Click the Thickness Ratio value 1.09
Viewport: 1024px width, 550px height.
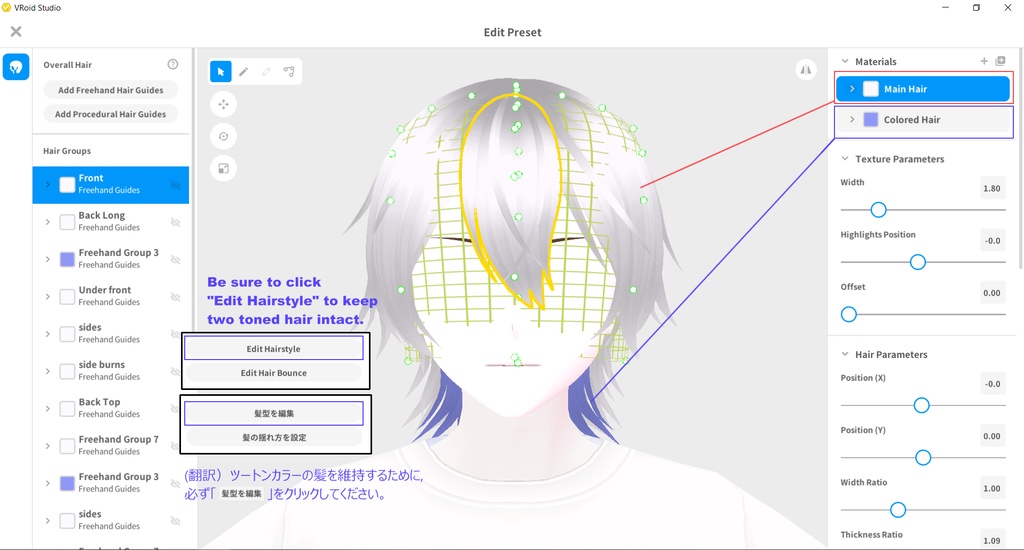(x=992, y=540)
